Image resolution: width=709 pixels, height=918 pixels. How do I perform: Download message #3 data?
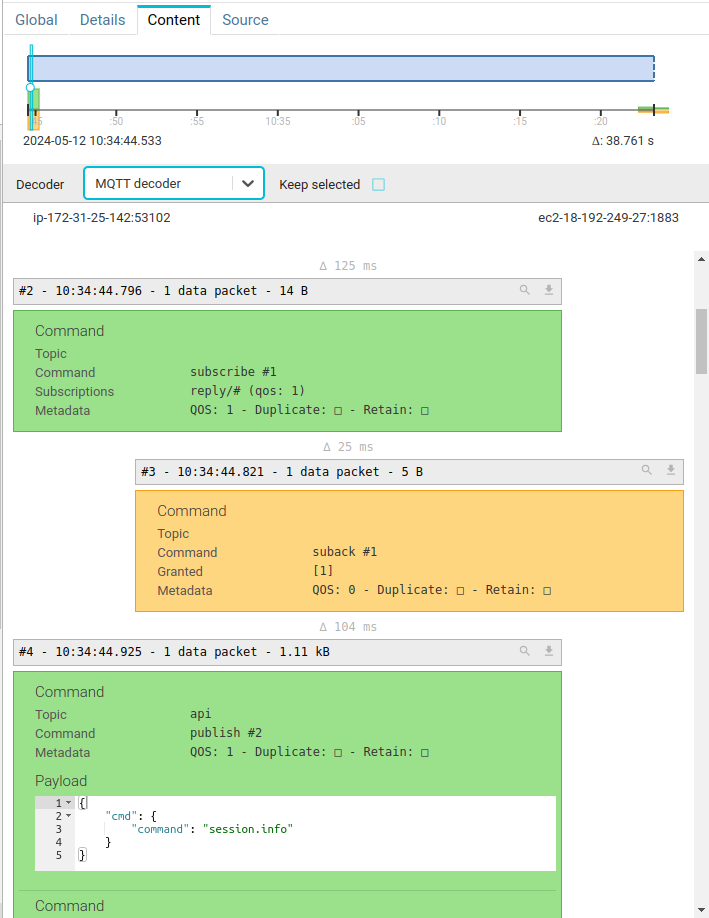click(670, 470)
